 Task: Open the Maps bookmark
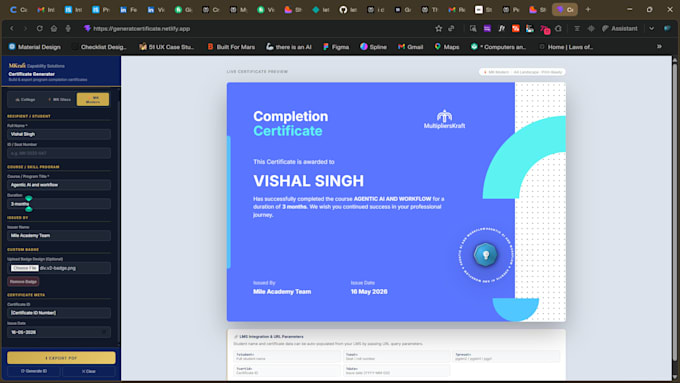(x=447, y=47)
